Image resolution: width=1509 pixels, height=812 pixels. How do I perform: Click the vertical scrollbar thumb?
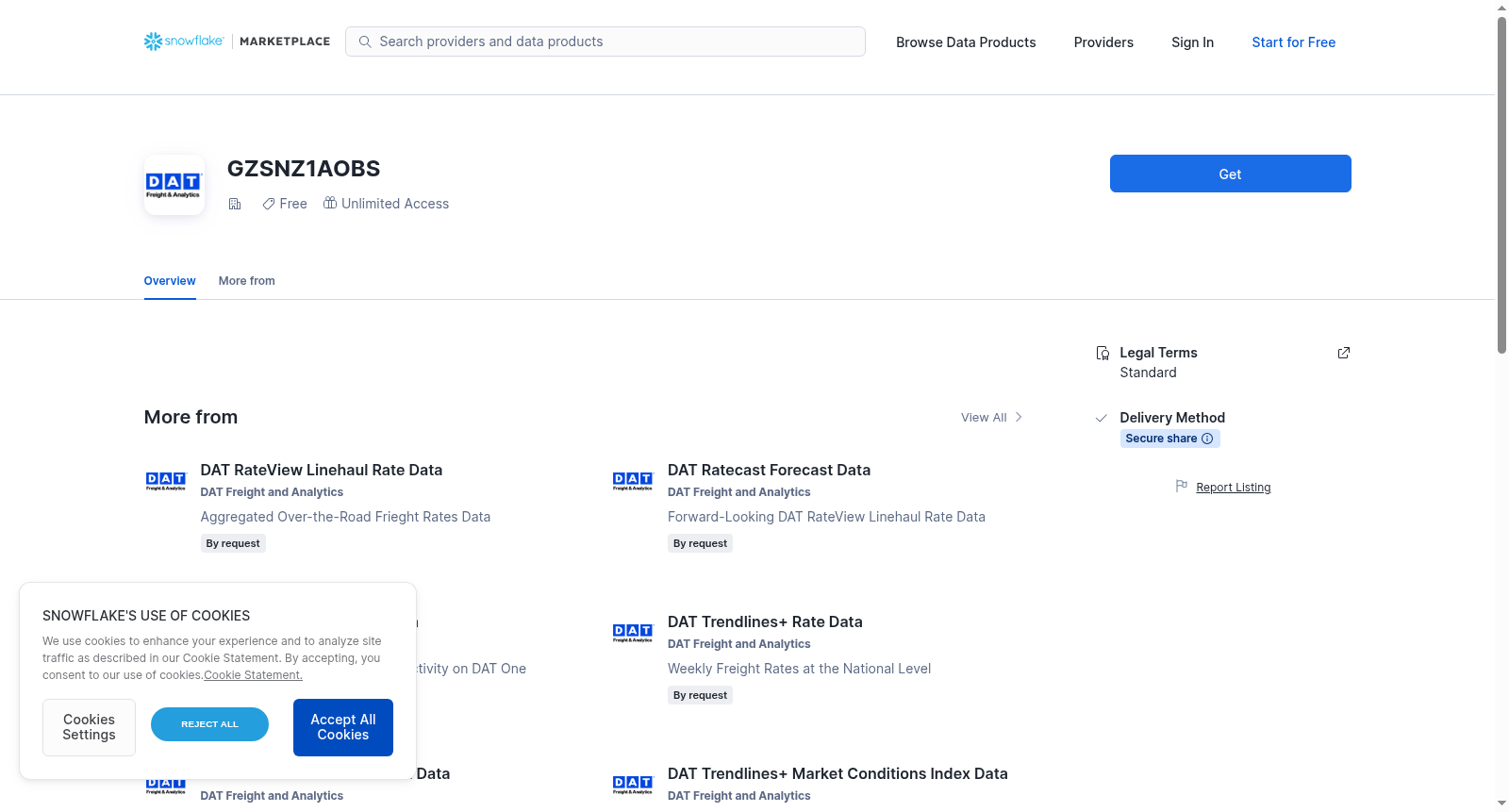click(1502, 185)
